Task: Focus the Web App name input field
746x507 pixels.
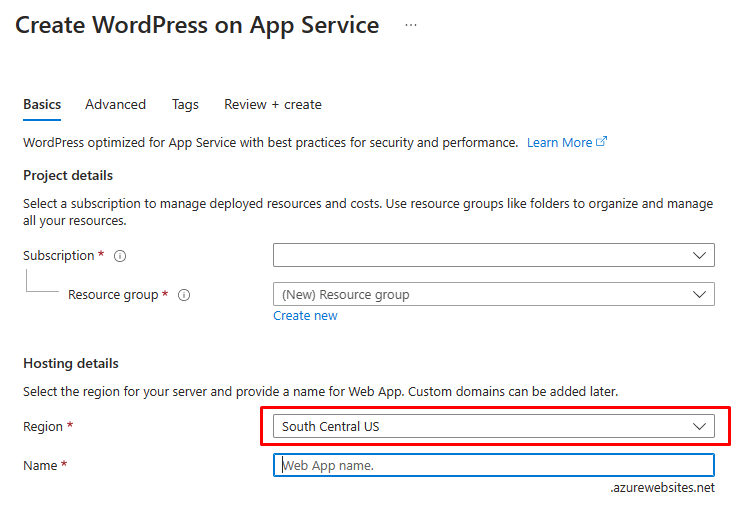Action: click(x=493, y=465)
